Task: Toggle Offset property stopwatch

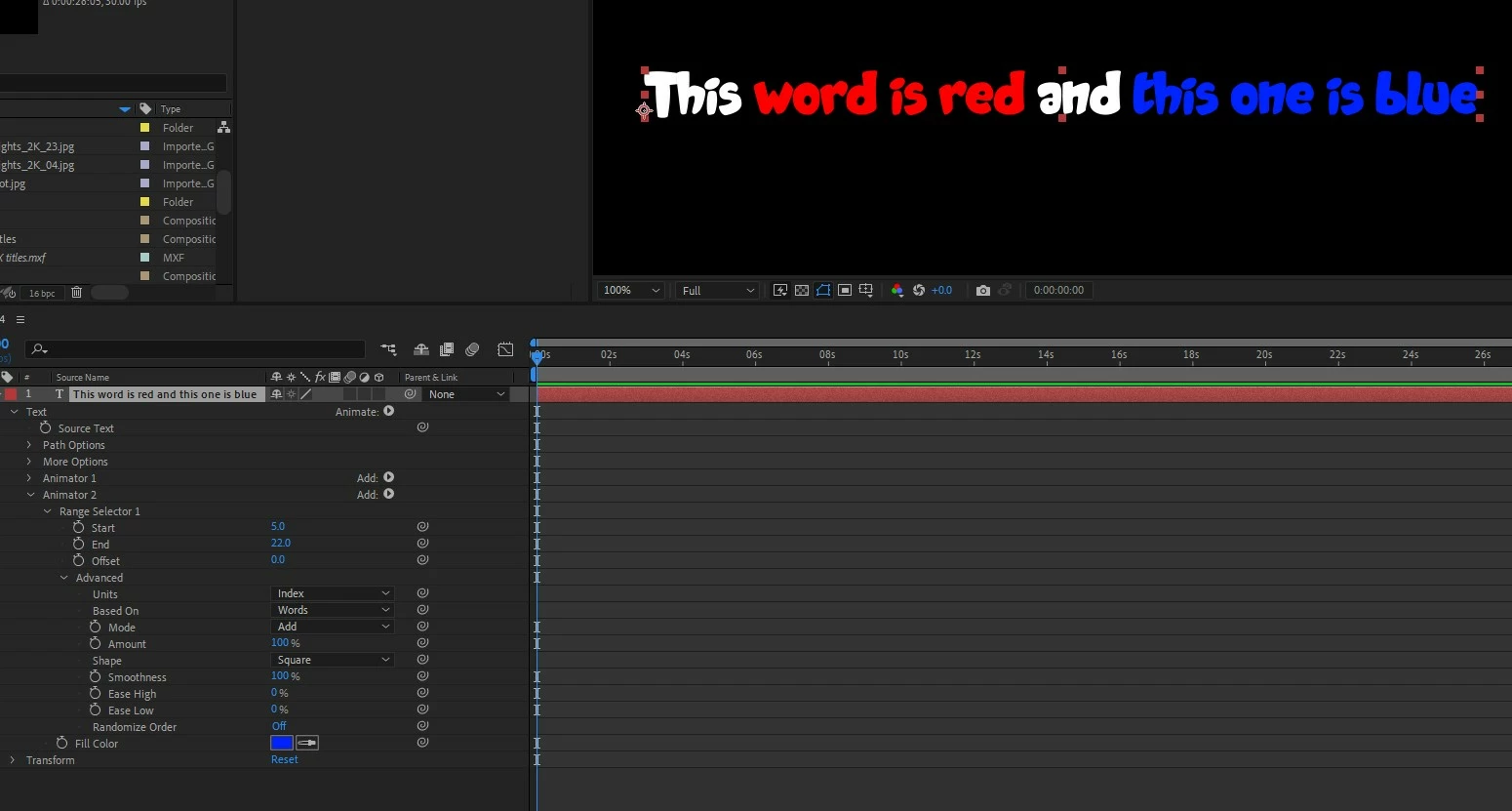Action: [x=79, y=560]
